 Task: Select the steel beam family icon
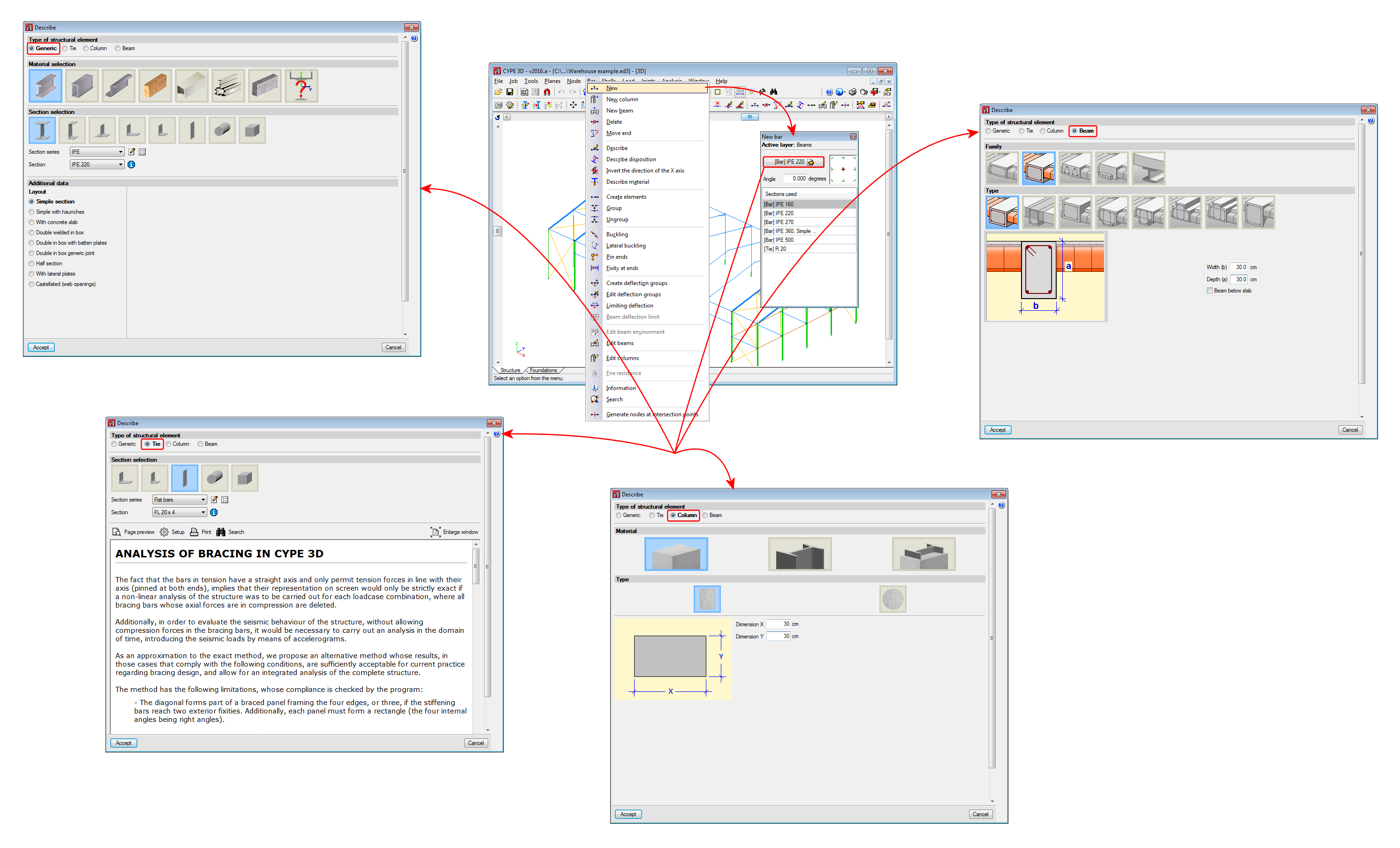(1148, 168)
